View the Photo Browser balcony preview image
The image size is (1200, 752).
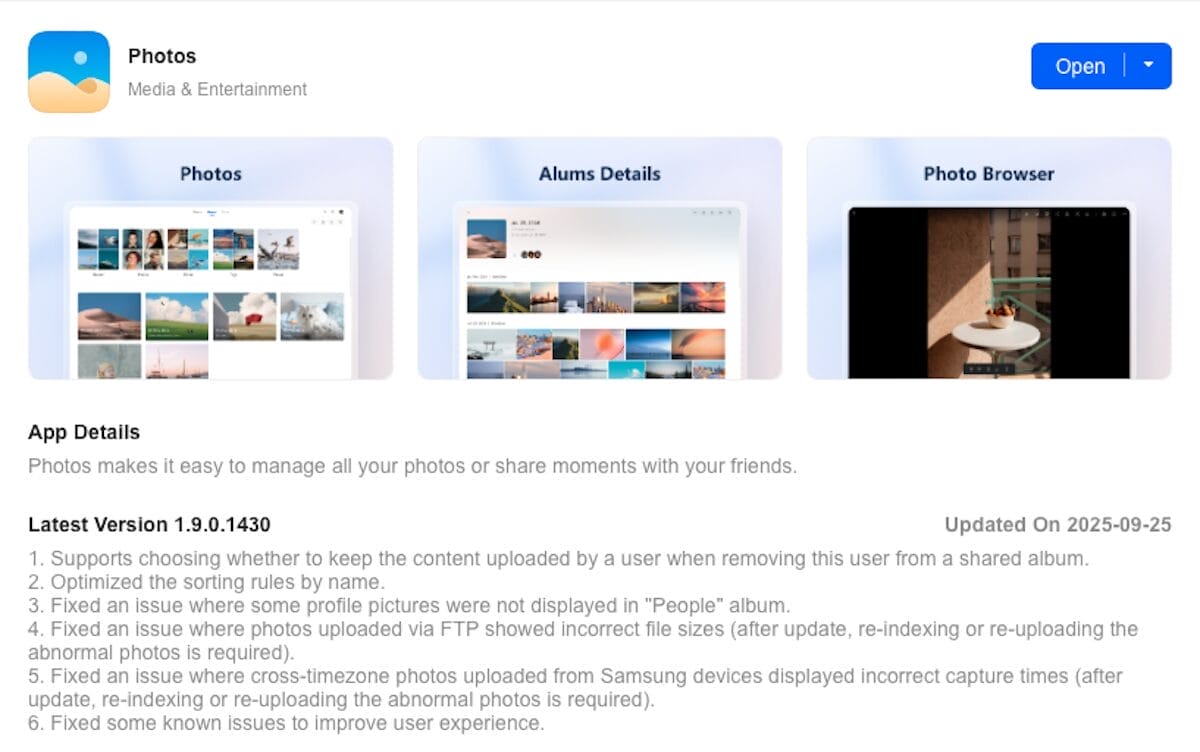[989, 292]
